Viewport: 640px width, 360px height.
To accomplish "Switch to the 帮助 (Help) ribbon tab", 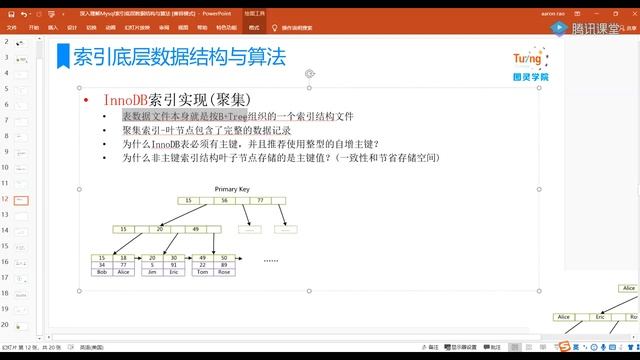I will (202, 28).
